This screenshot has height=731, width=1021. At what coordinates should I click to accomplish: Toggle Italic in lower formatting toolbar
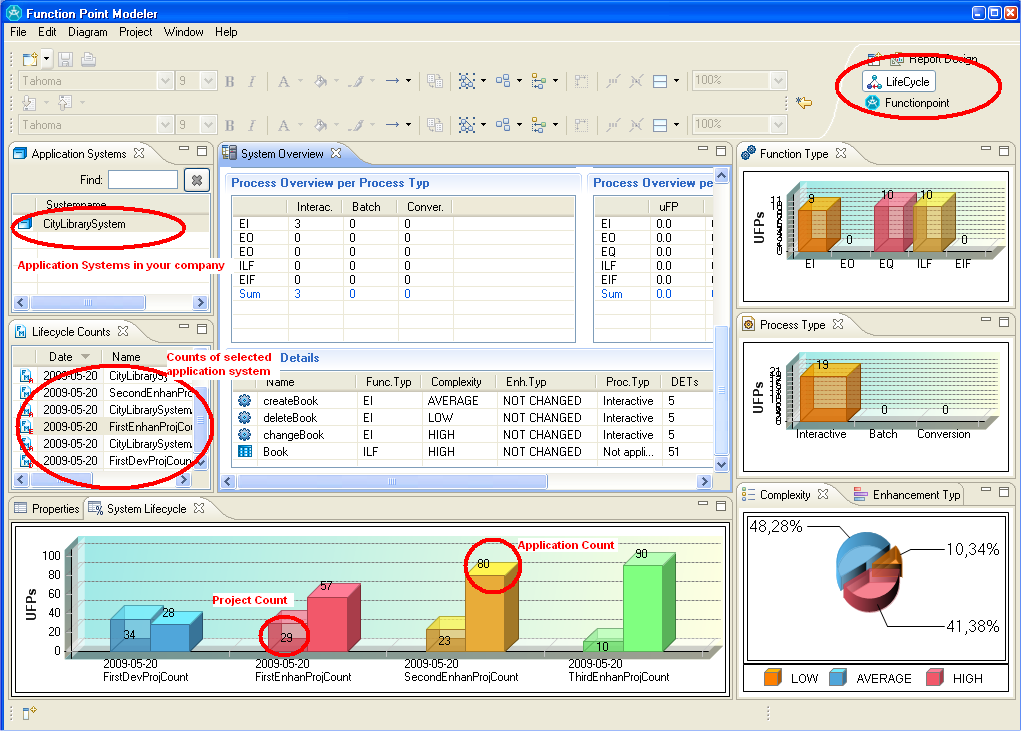coord(252,125)
